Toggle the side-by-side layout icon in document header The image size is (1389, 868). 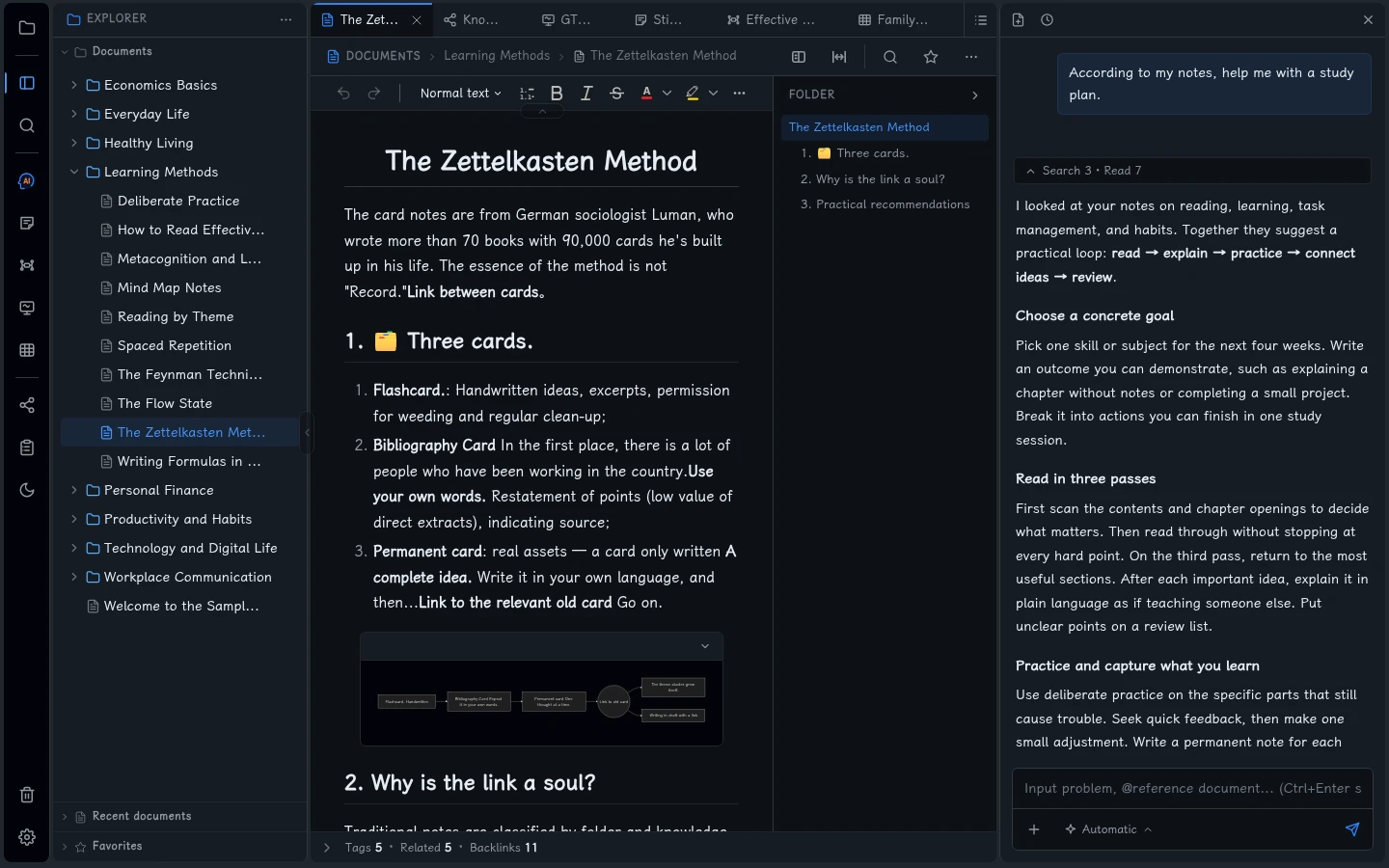point(799,57)
